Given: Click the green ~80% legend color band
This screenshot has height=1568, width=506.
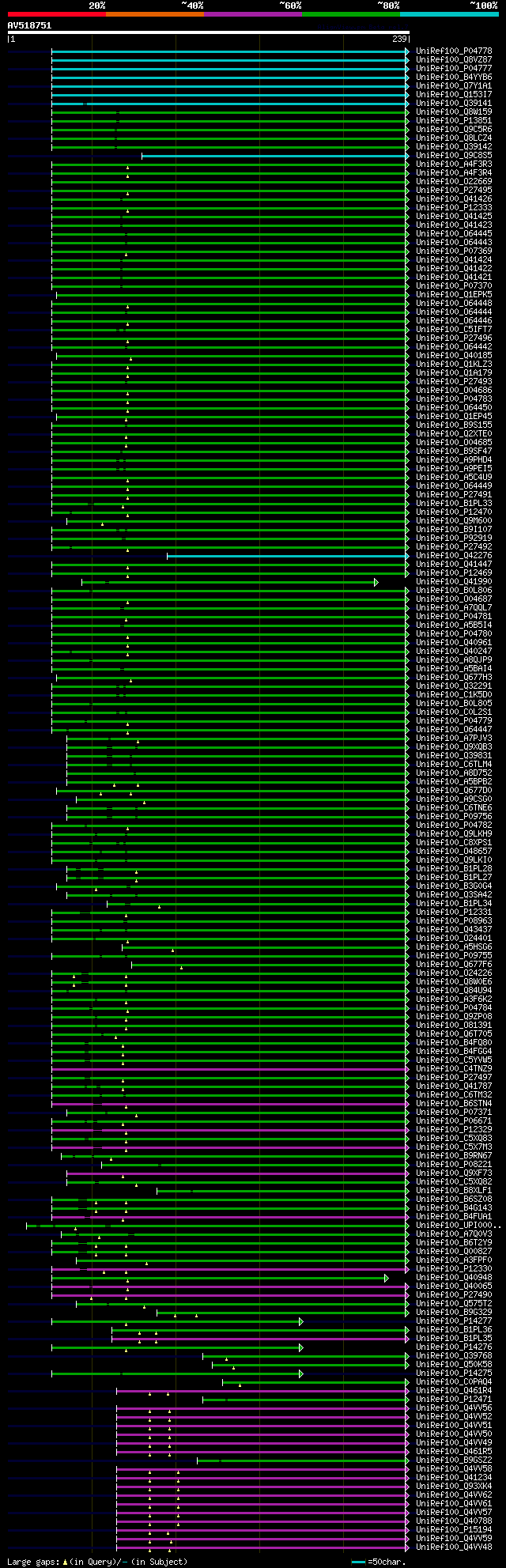Looking at the screenshot, I should (x=351, y=14).
